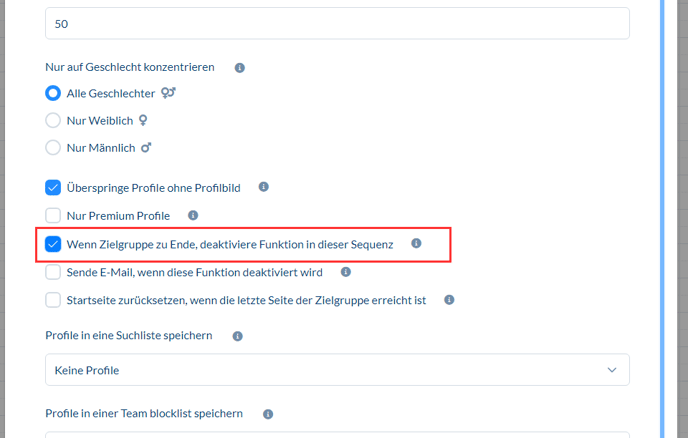Viewport: 688px width, 438px height.
Task: Click the input field containing 50
Action: click(337, 23)
